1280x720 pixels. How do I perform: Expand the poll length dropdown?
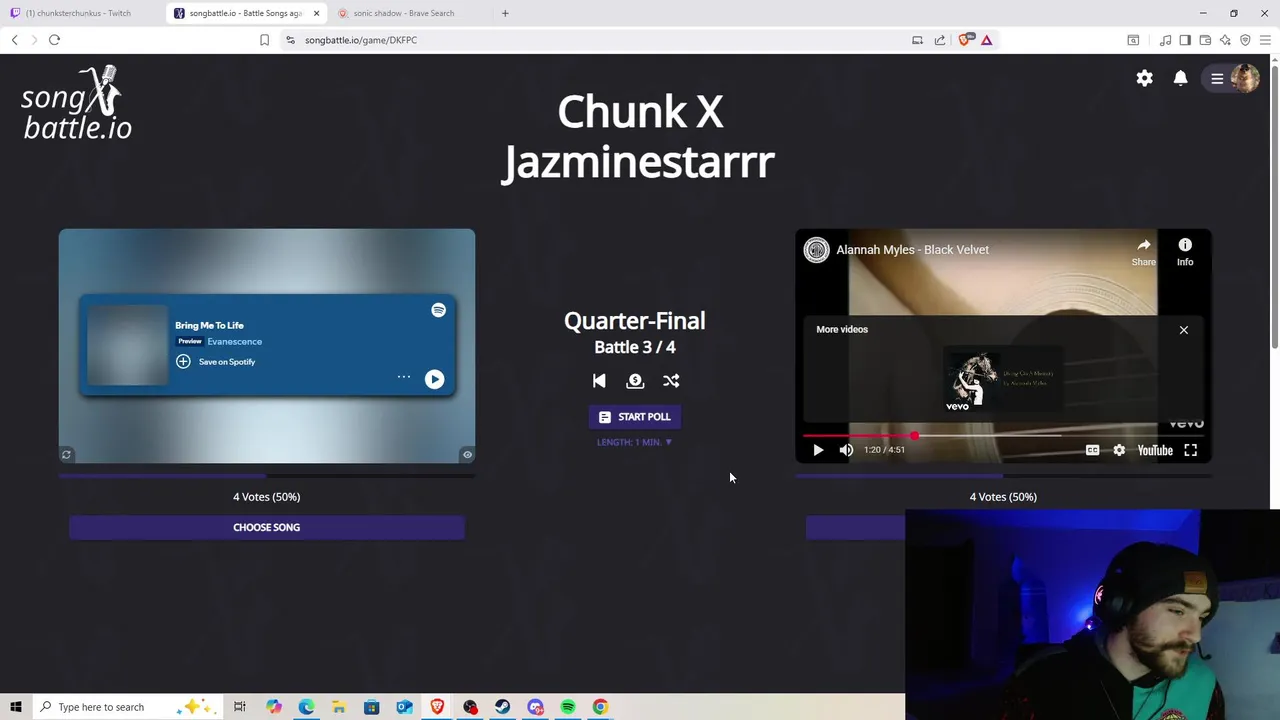click(635, 442)
